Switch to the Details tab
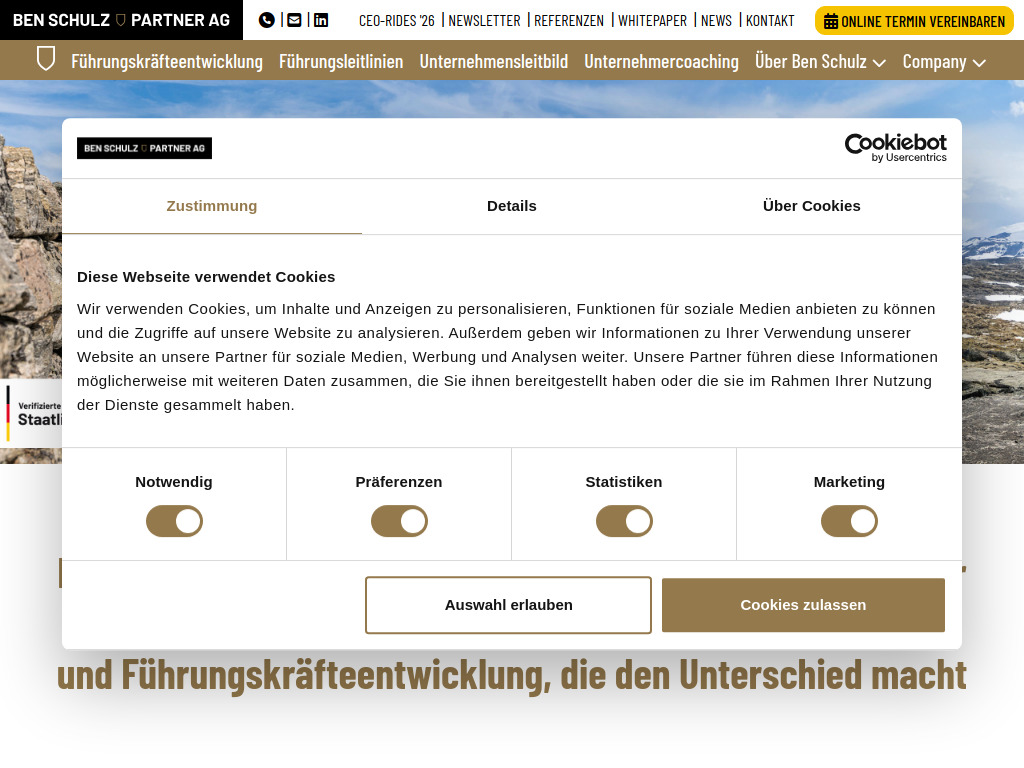 511,206
